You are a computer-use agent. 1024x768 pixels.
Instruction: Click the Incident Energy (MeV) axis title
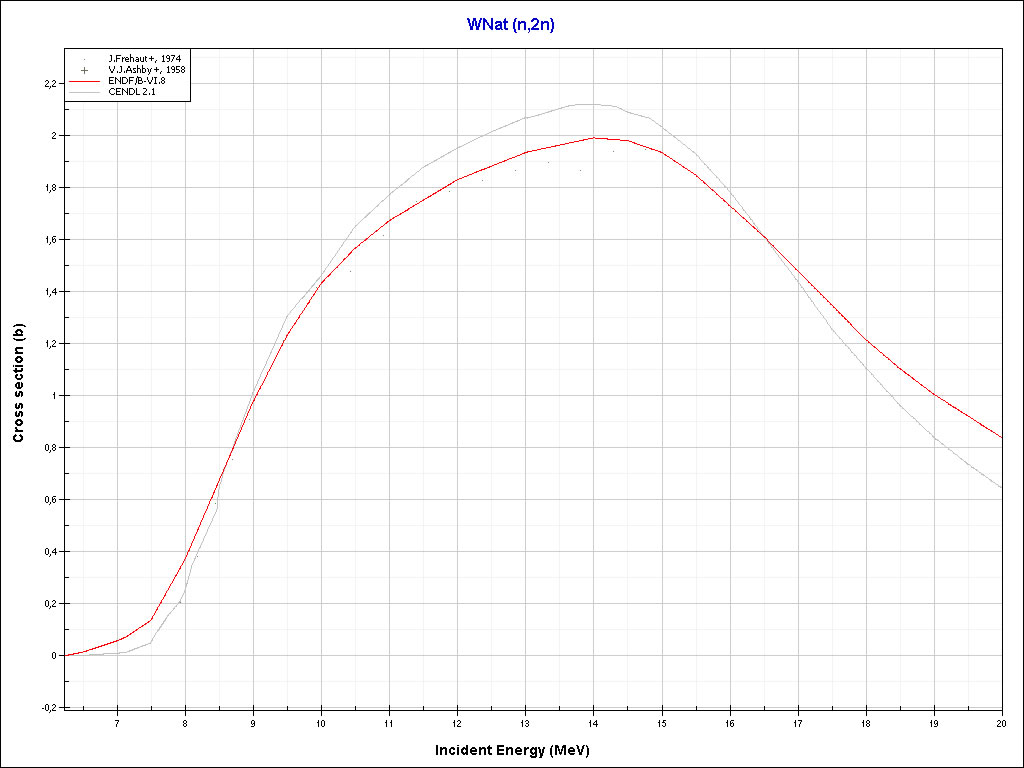[519, 749]
